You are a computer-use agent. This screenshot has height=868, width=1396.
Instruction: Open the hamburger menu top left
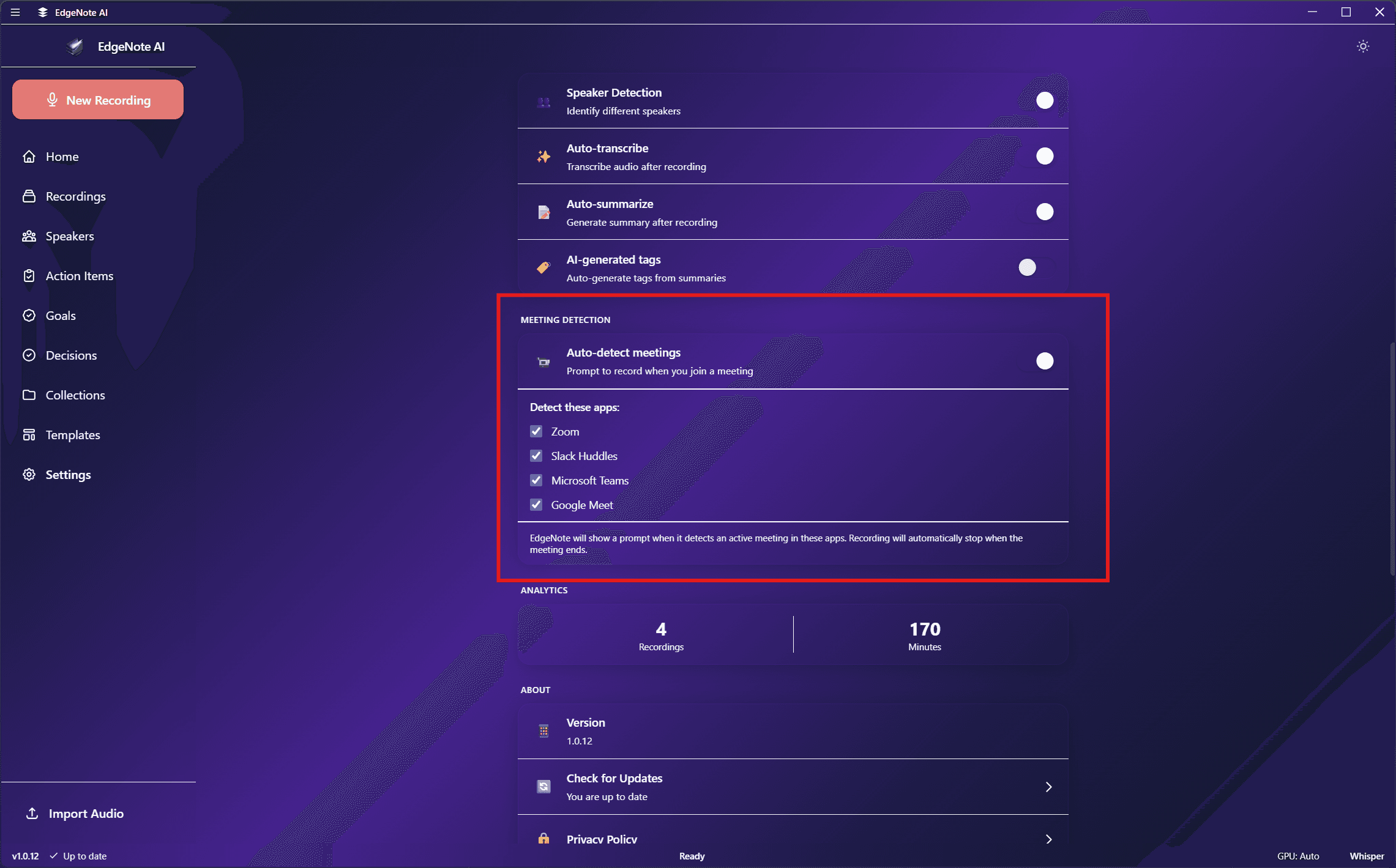click(15, 12)
